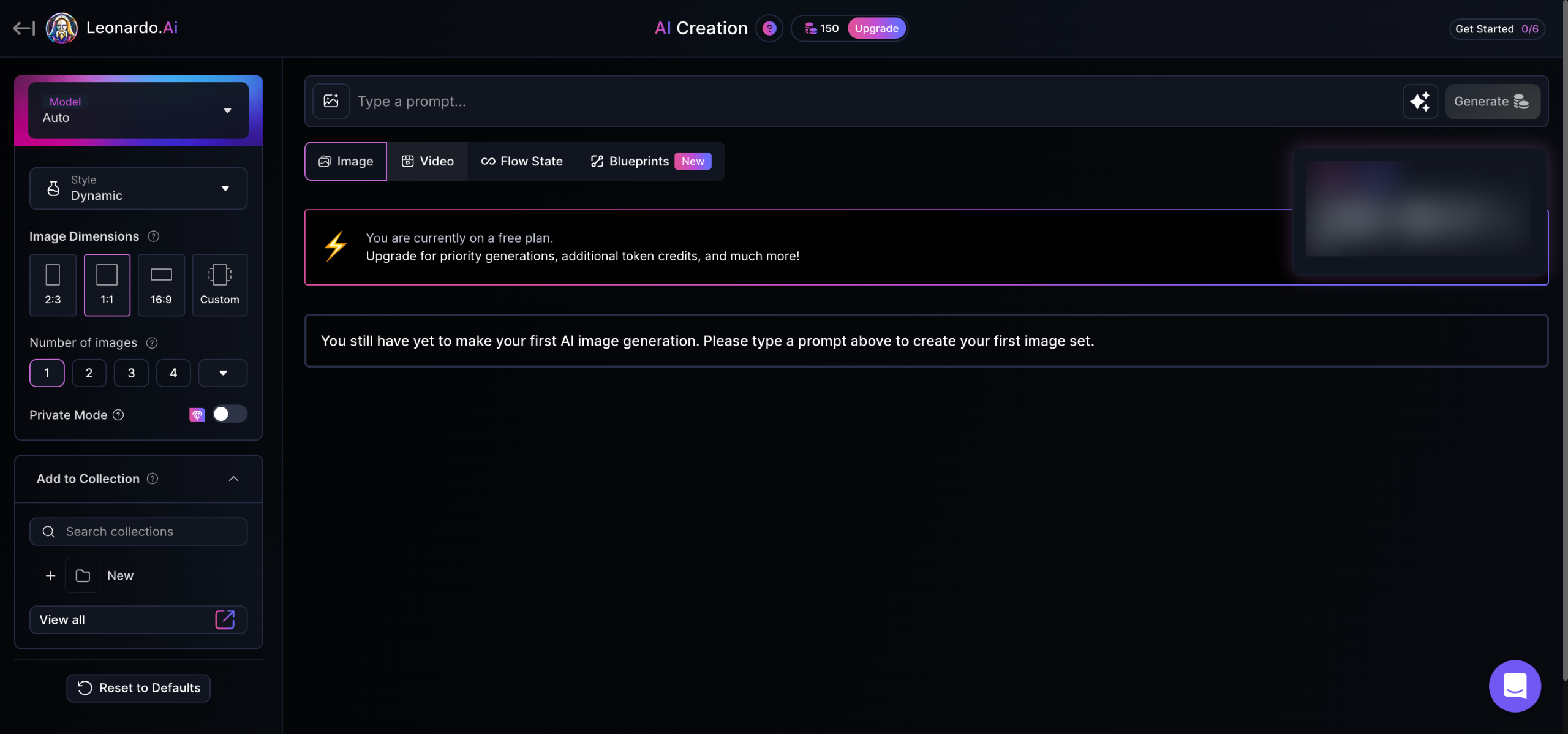The width and height of the screenshot is (1568, 734).
Task: Open the Model Auto dropdown
Action: point(138,110)
